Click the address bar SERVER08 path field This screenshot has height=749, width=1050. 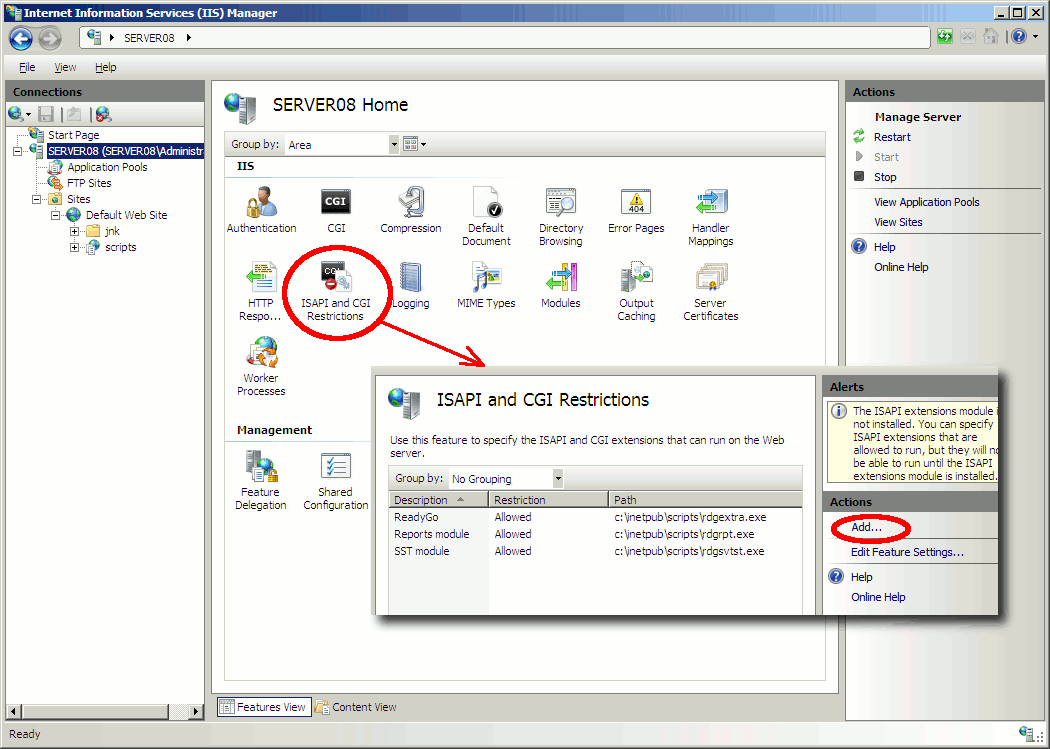pos(505,37)
